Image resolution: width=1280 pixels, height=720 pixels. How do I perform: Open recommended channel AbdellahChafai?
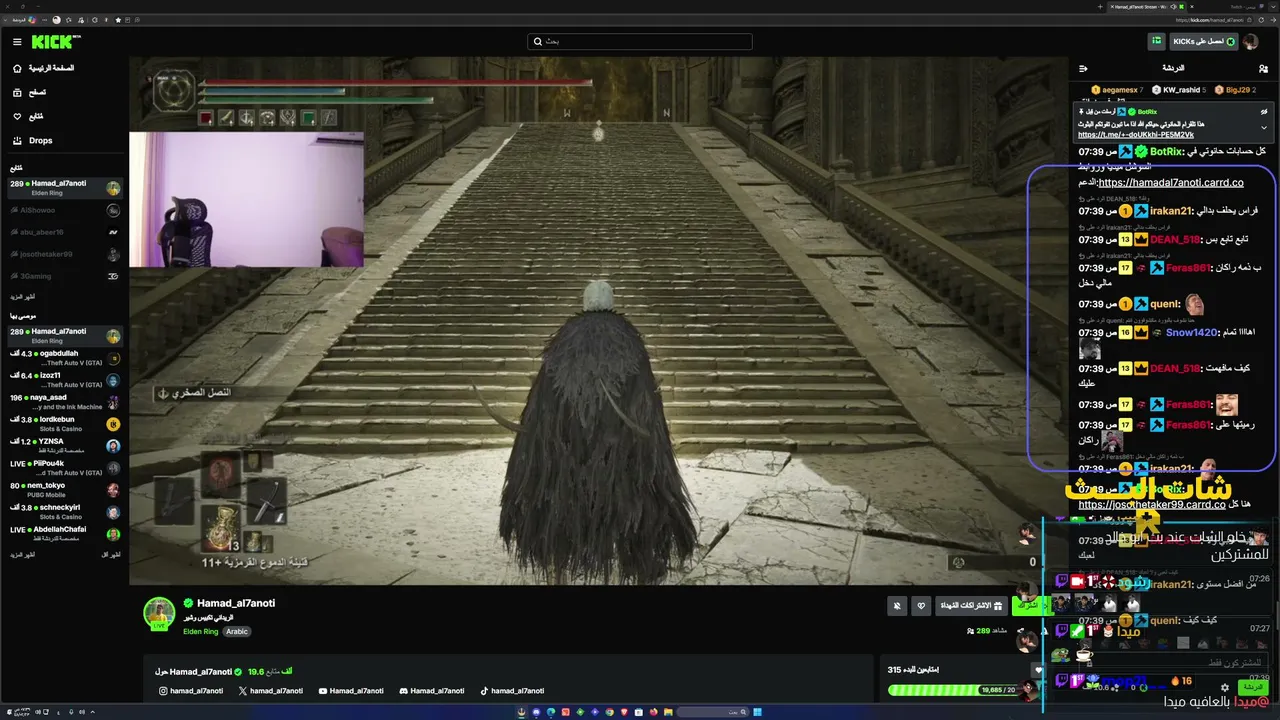click(65, 533)
